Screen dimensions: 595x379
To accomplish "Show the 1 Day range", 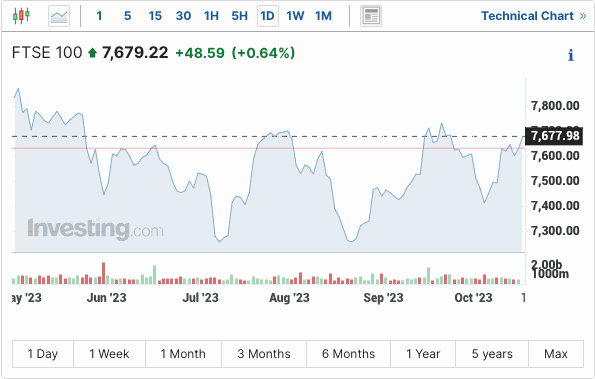I will 43,354.
